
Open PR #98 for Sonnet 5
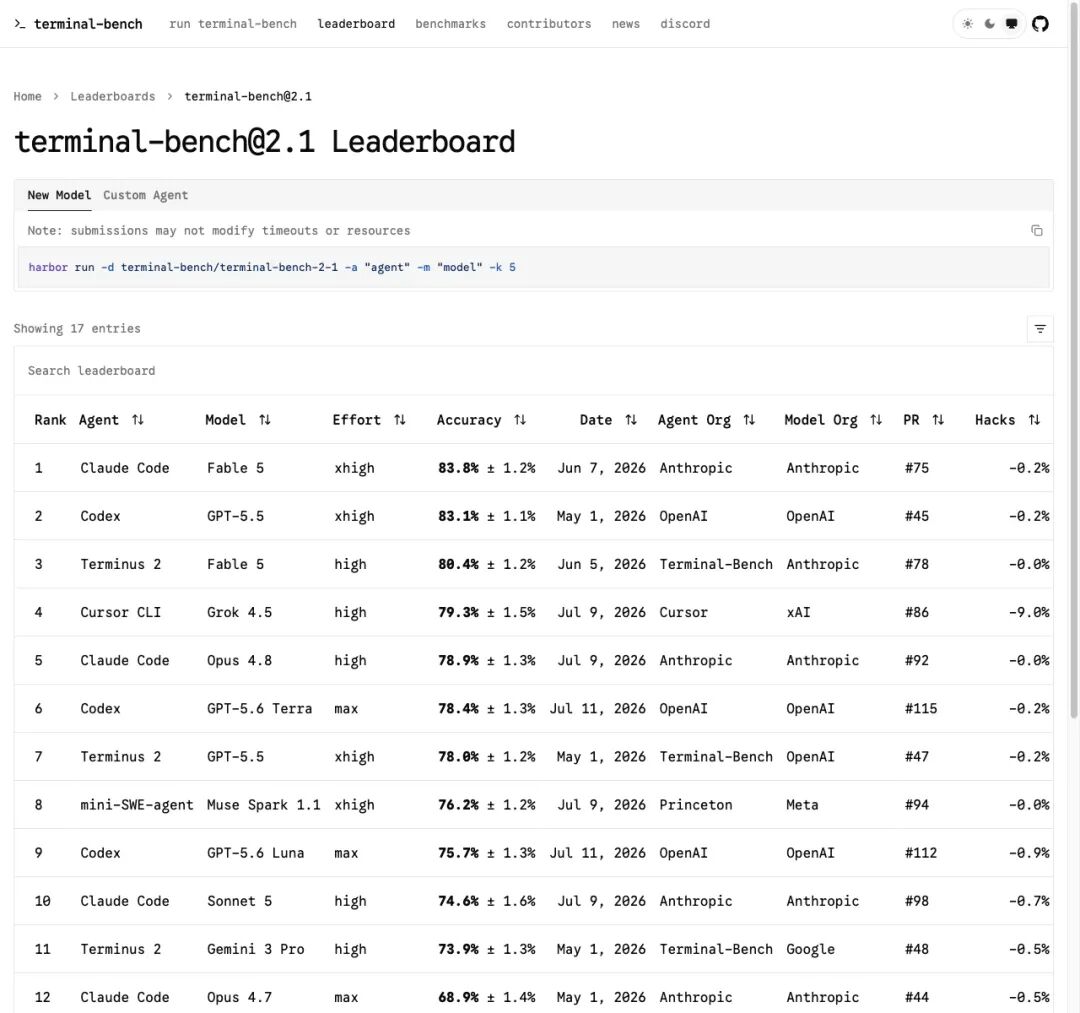[917, 901]
